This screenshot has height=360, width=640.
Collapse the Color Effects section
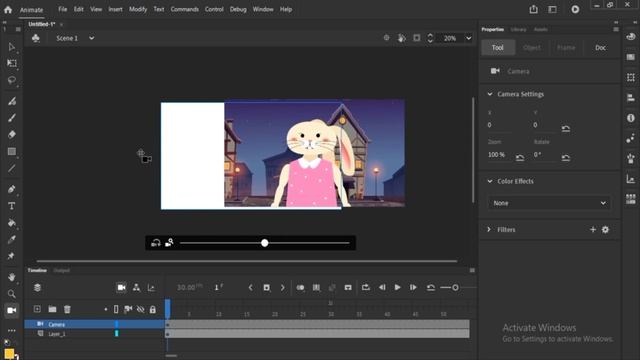[x=490, y=181]
